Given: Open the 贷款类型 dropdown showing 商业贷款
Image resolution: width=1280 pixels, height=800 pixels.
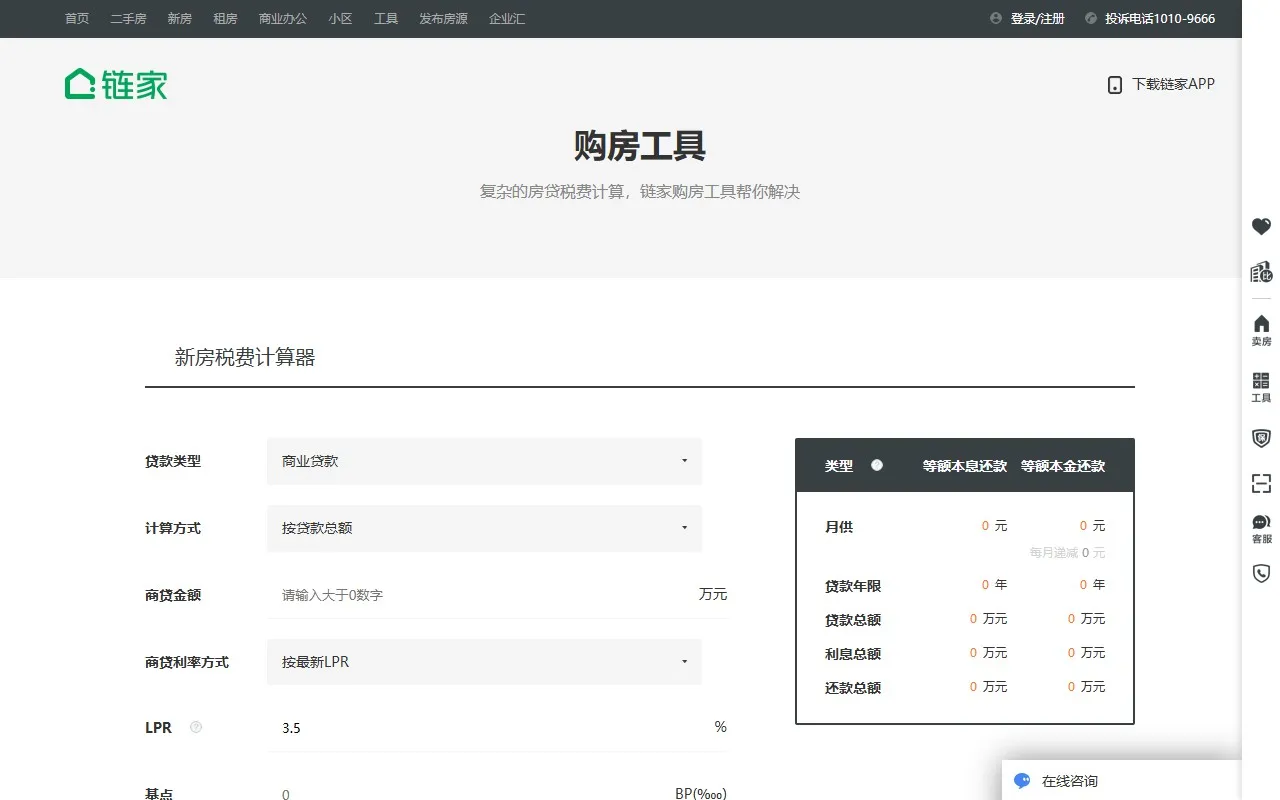Looking at the screenshot, I should pos(484,461).
